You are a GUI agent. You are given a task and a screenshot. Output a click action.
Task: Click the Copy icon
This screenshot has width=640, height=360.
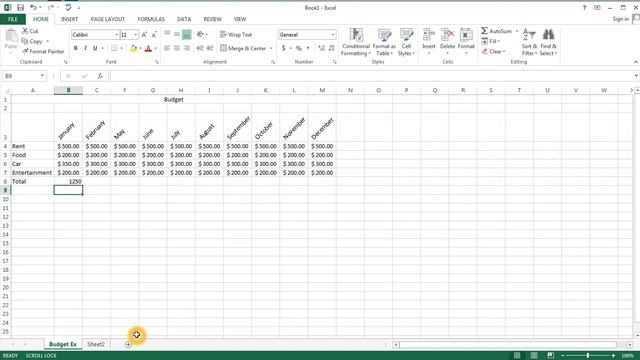coord(25,41)
